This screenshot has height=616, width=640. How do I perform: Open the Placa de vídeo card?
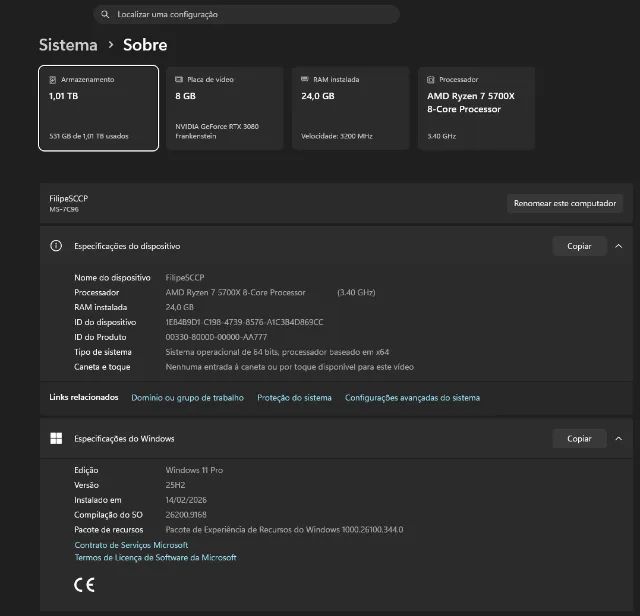pyautogui.click(x=225, y=108)
